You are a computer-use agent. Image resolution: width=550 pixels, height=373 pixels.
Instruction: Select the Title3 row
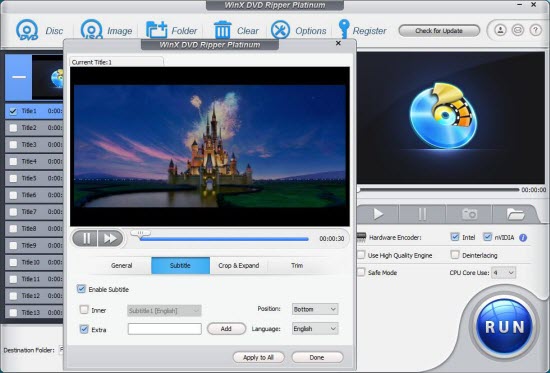tap(34, 145)
